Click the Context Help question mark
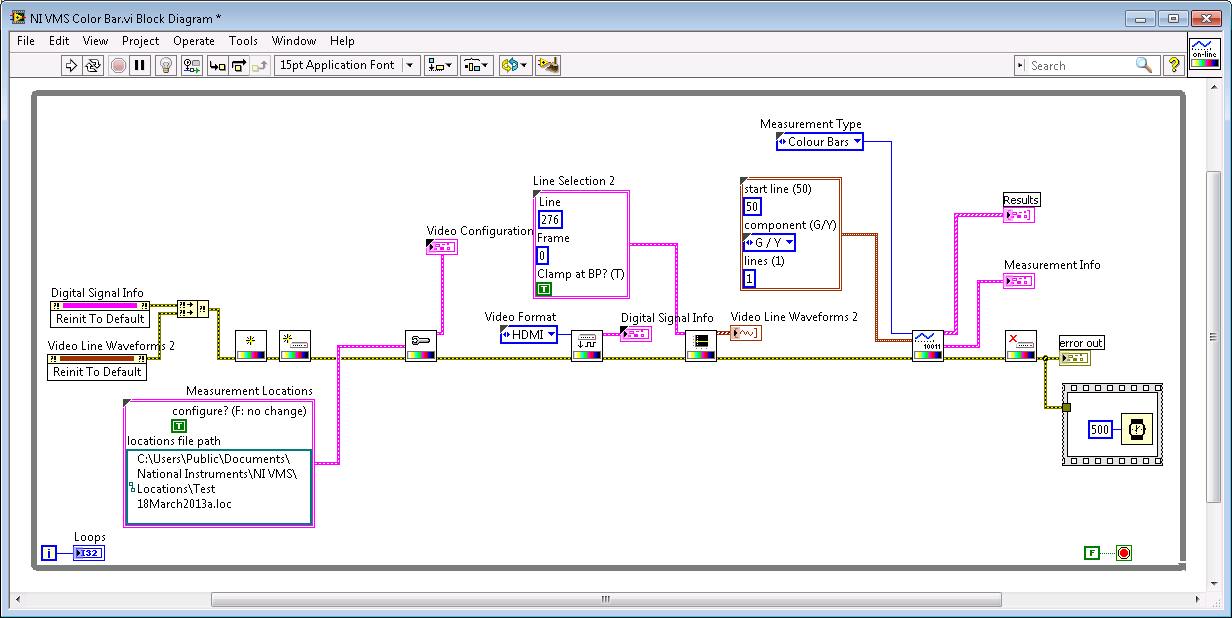The width and height of the screenshot is (1232, 618). coord(1174,66)
